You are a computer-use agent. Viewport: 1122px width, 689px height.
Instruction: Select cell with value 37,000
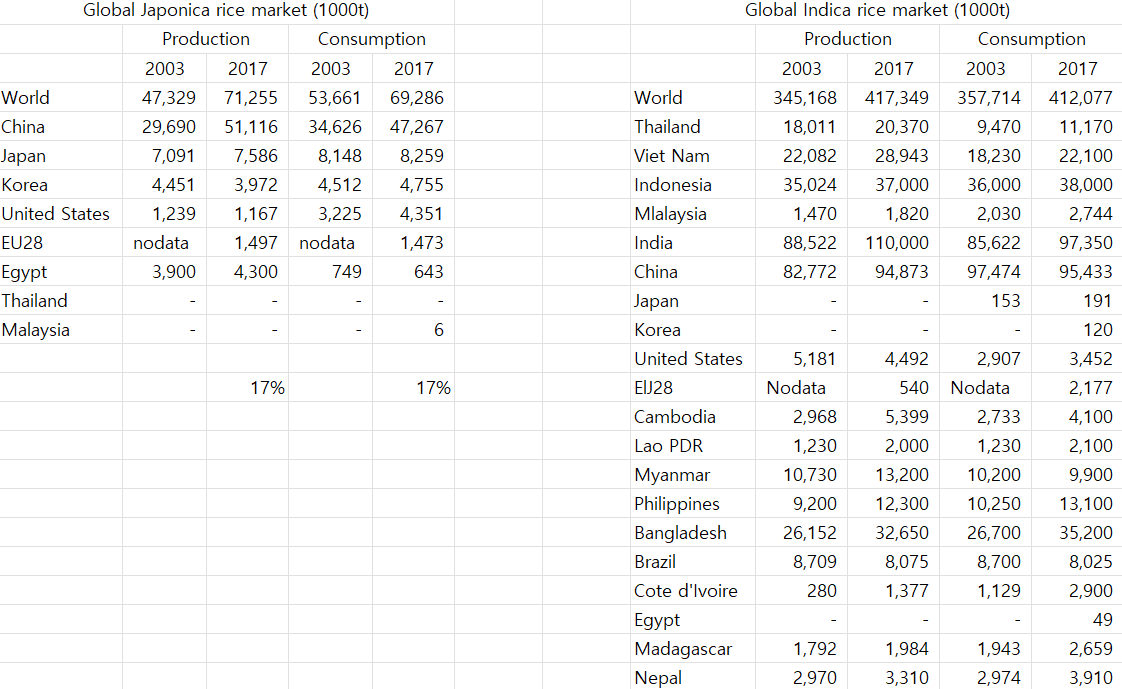point(902,185)
